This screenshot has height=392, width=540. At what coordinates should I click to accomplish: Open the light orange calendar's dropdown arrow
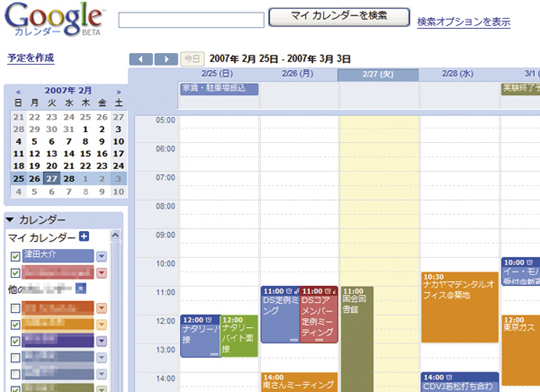[101, 324]
